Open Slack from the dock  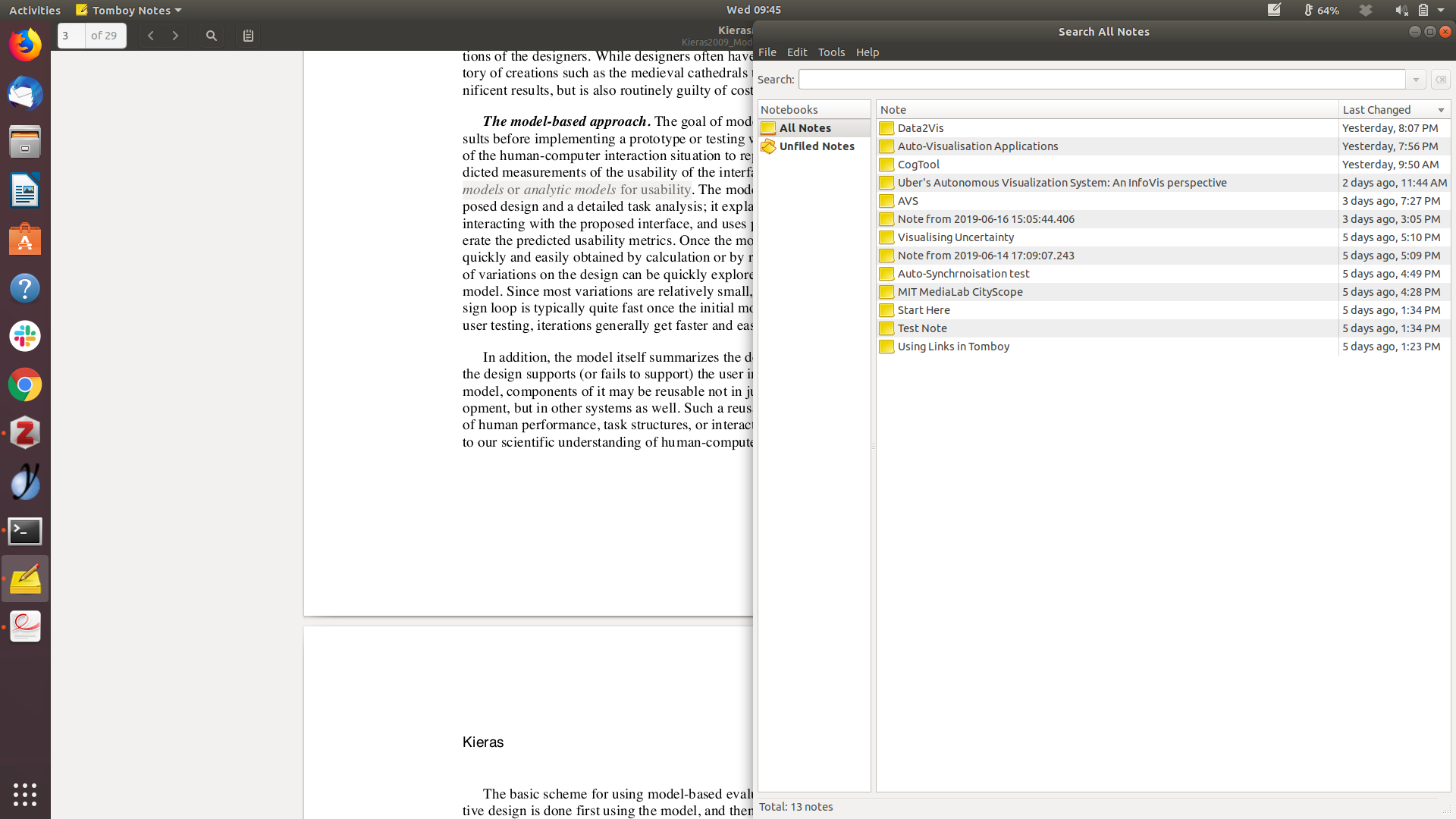25,336
